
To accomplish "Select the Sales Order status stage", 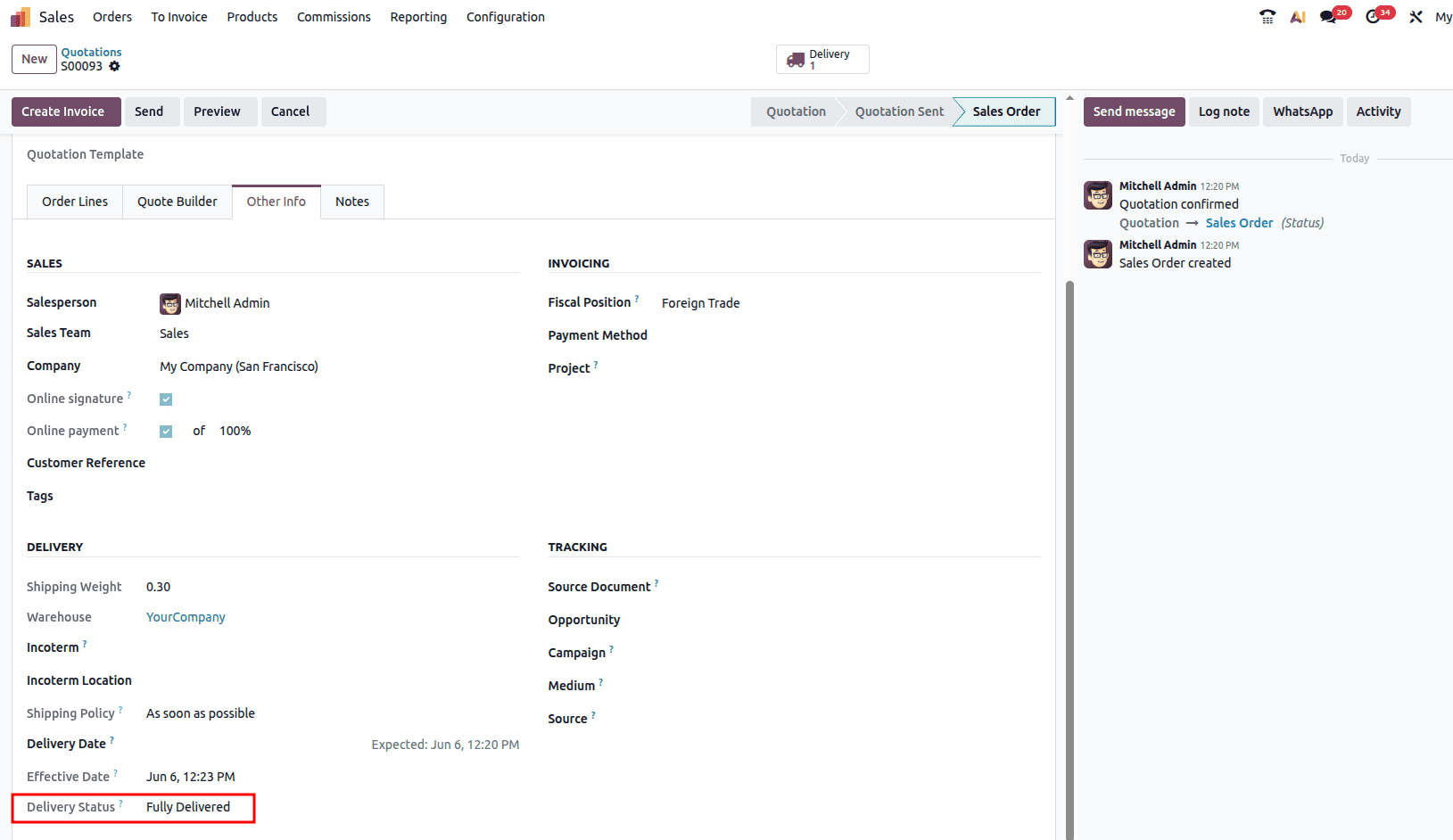I will (x=1006, y=111).
